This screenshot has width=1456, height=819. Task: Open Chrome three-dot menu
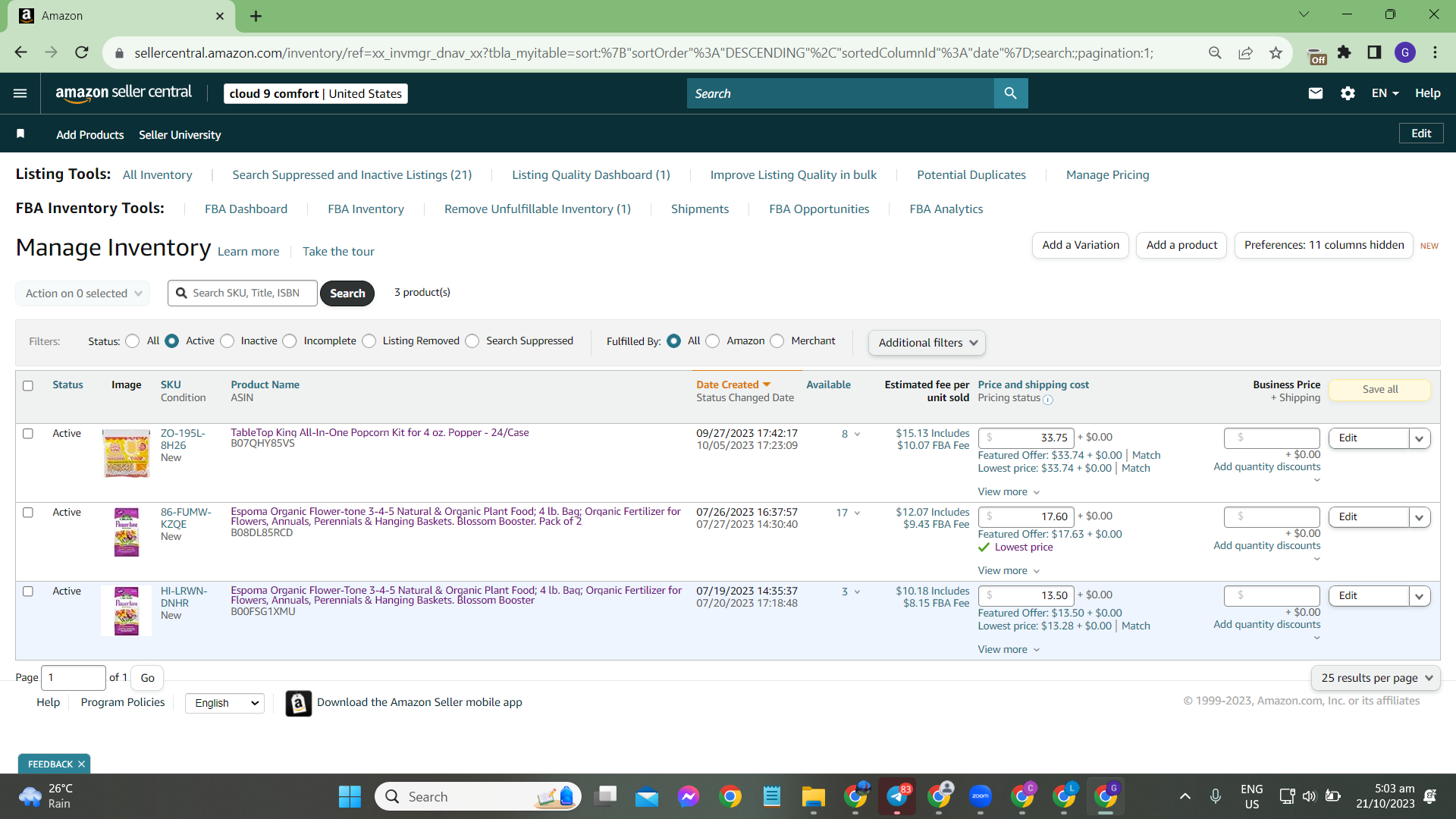tap(1436, 52)
